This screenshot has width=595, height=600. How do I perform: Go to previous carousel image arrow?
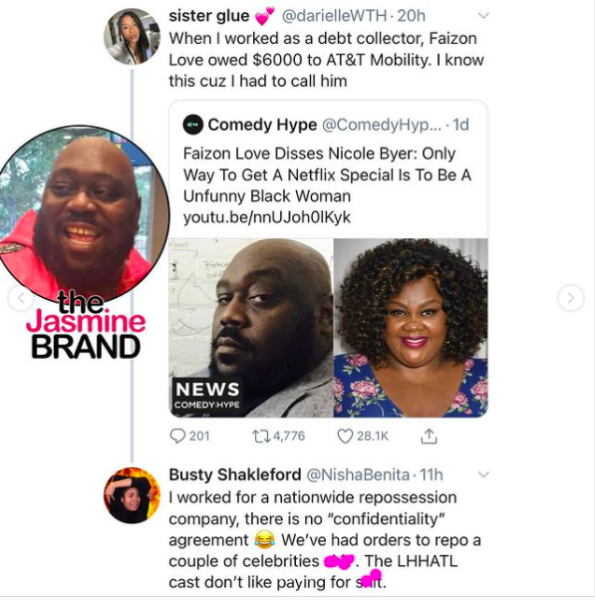coord(21,297)
